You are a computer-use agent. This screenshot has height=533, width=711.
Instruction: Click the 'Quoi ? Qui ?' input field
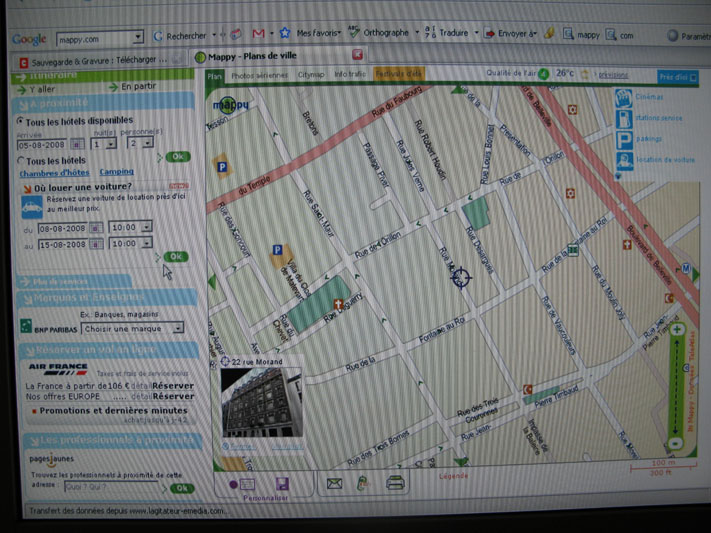click(x=111, y=487)
